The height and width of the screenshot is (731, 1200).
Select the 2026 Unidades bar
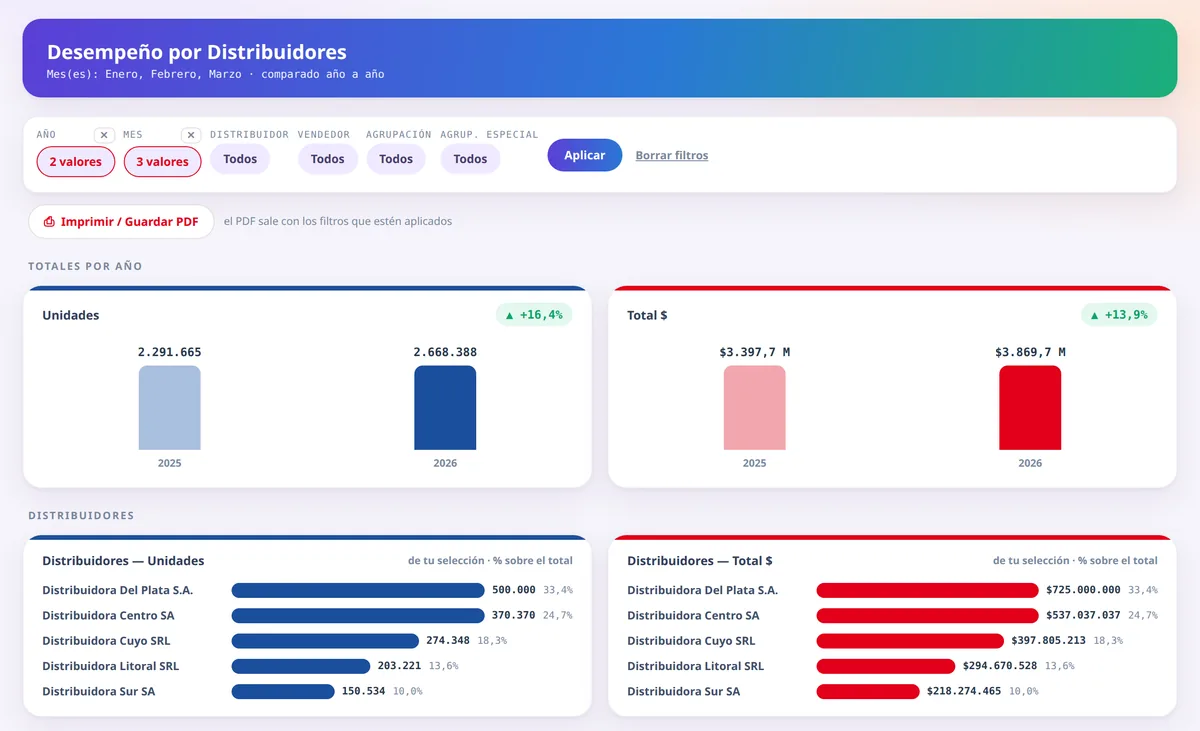[x=445, y=407]
